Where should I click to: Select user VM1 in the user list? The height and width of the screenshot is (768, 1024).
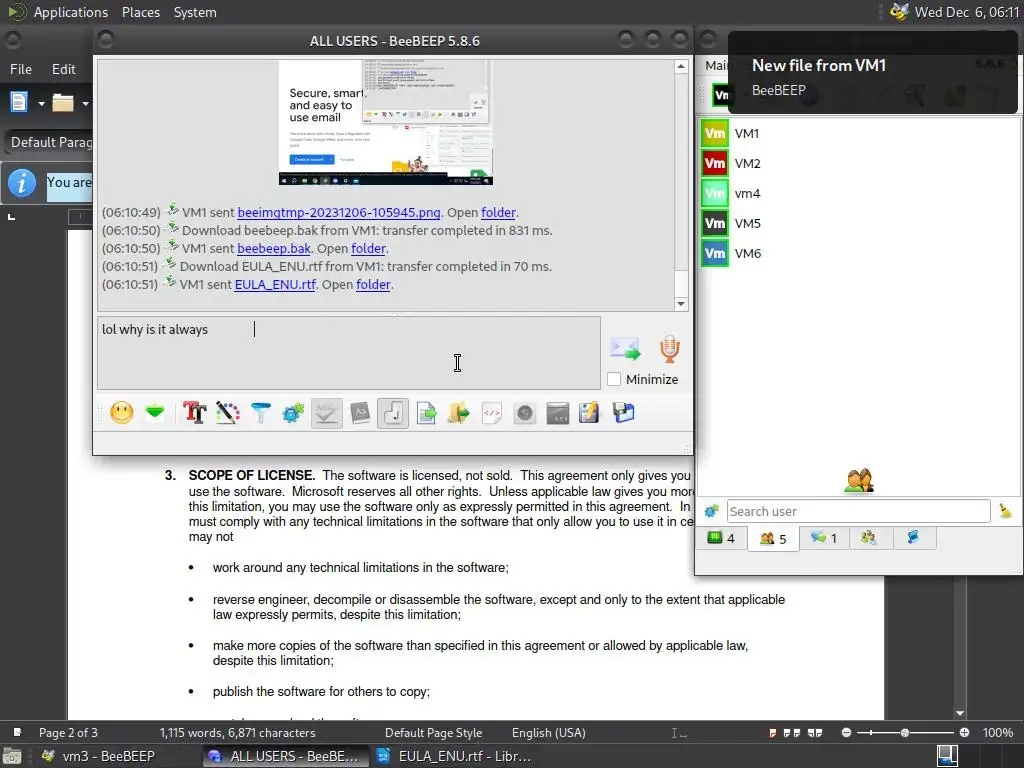[858, 133]
